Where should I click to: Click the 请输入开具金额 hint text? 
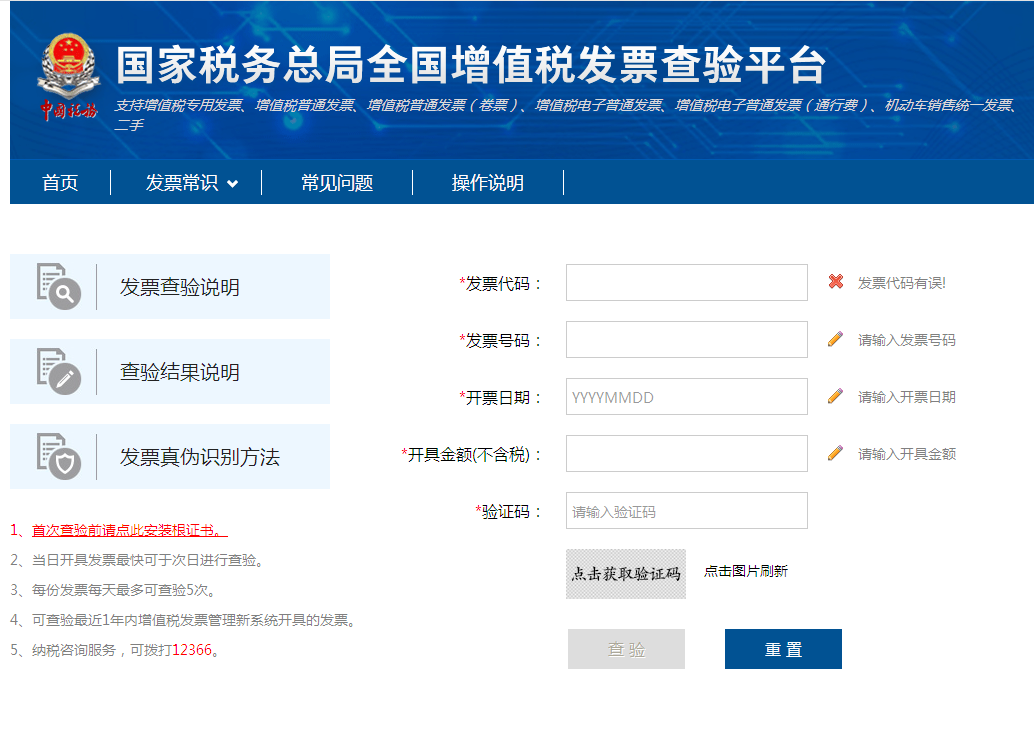point(907,454)
